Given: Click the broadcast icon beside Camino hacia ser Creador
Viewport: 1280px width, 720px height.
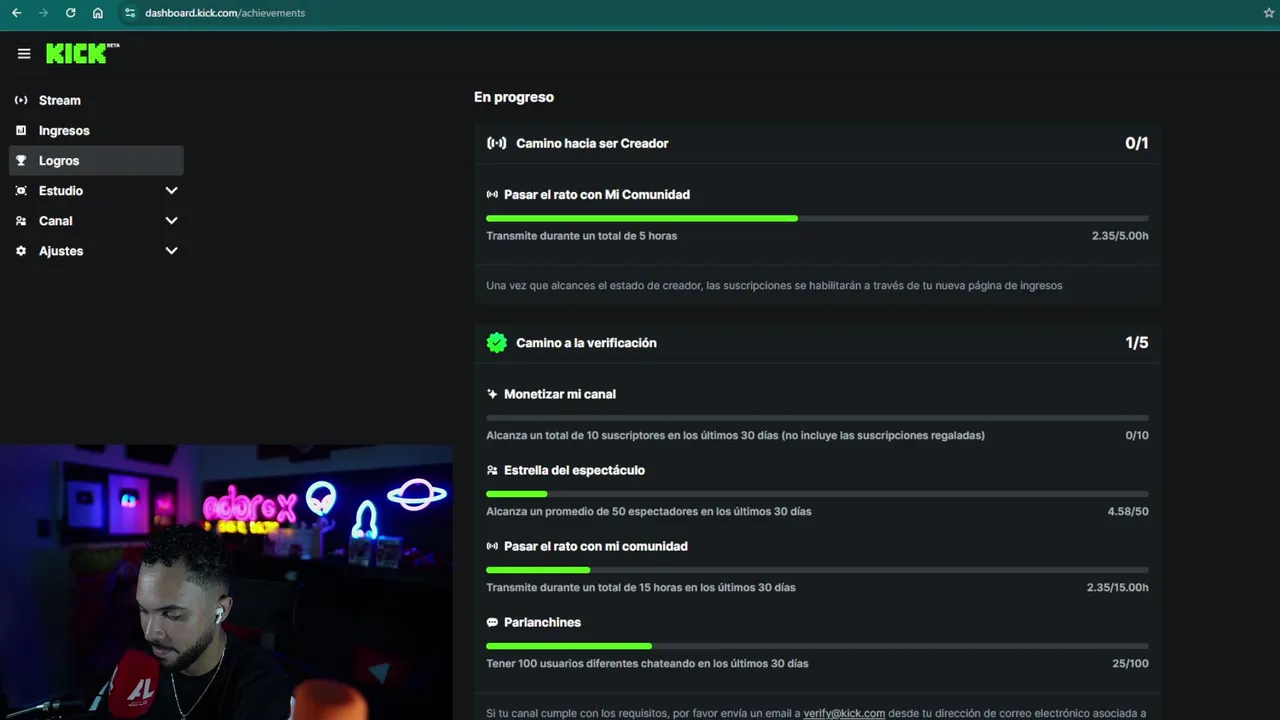Looking at the screenshot, I should pos(496,143).
